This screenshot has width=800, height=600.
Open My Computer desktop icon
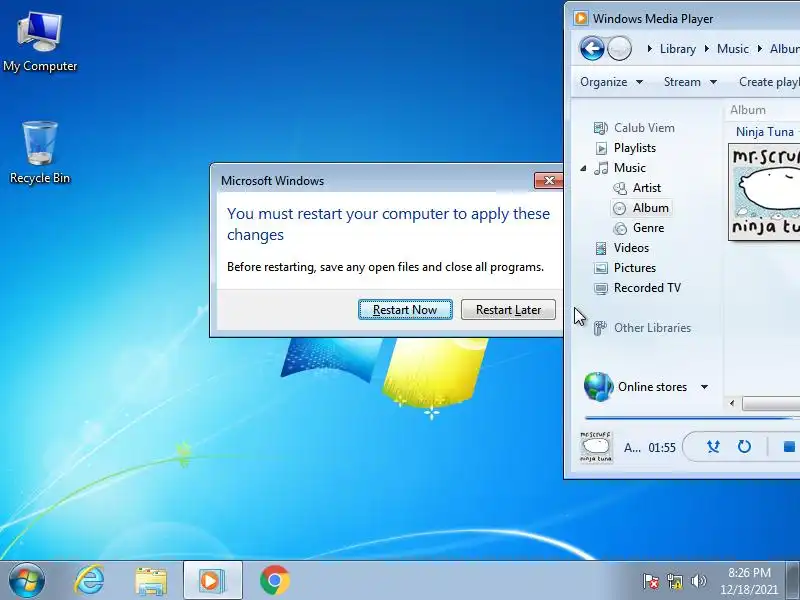click(40, 42)
